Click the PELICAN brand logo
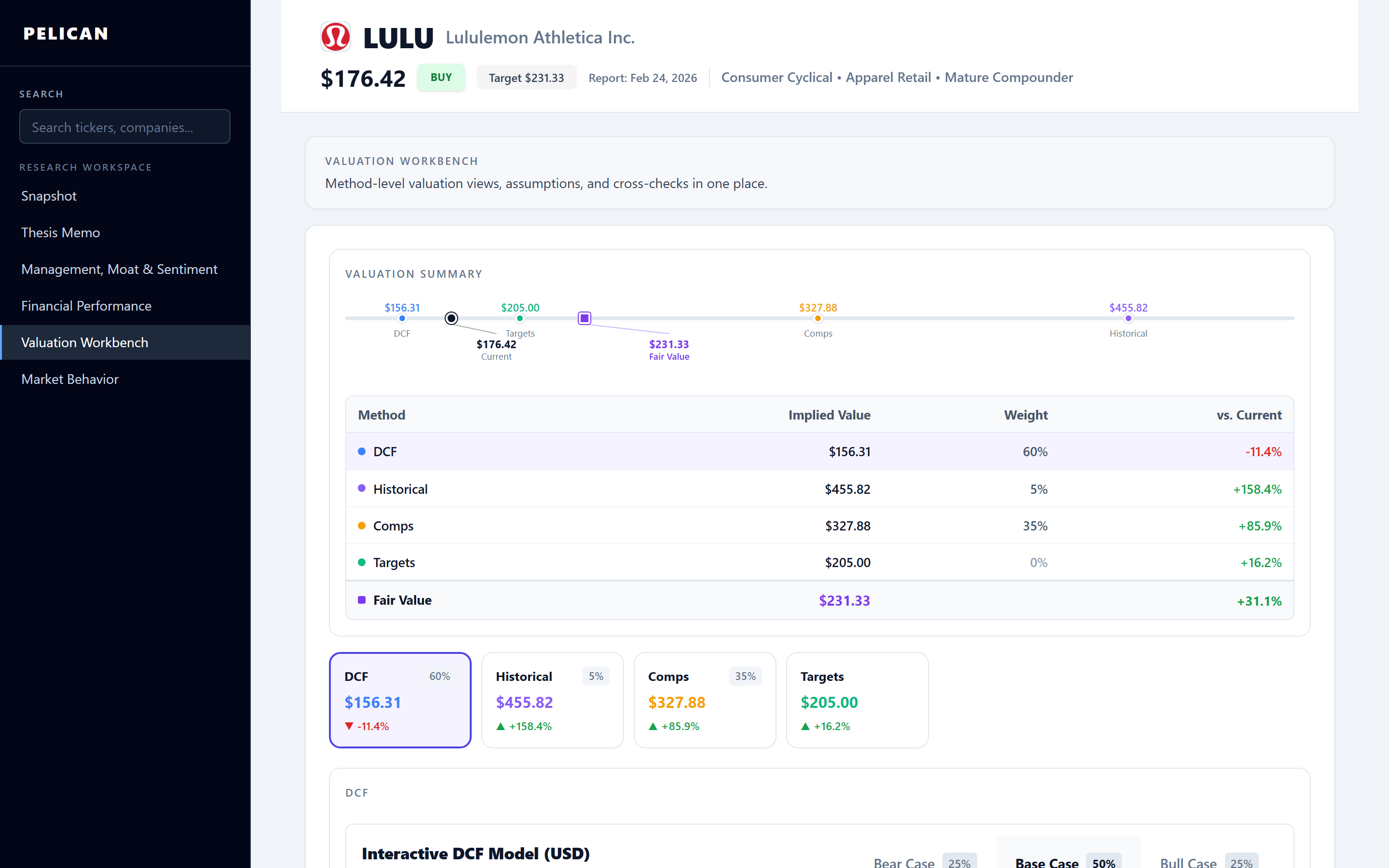Screen dimensions: 1389x868 point(66,34)
